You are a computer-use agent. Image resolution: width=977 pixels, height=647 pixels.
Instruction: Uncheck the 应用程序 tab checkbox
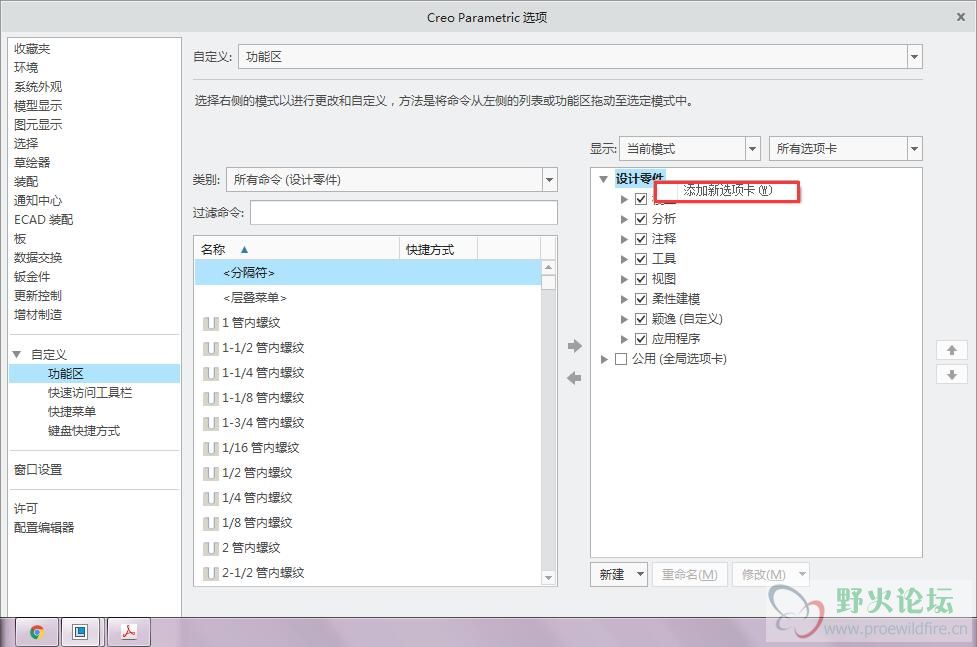pyautogui.click(x=641, y=338)
